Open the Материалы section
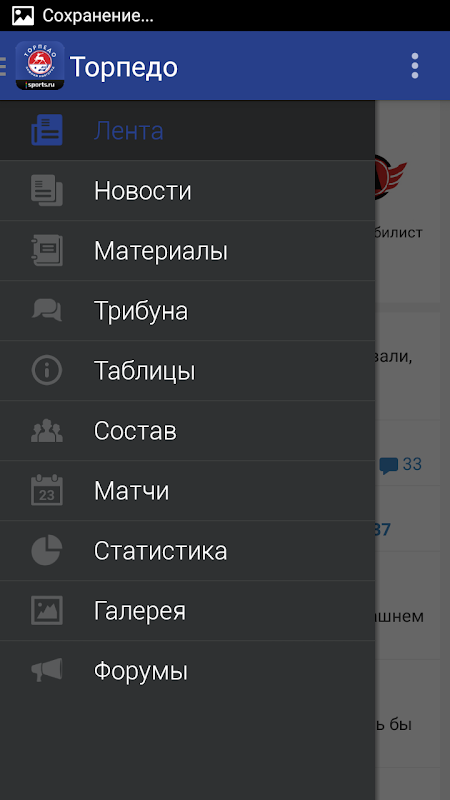The image size is (450, 800). [187, 251]
